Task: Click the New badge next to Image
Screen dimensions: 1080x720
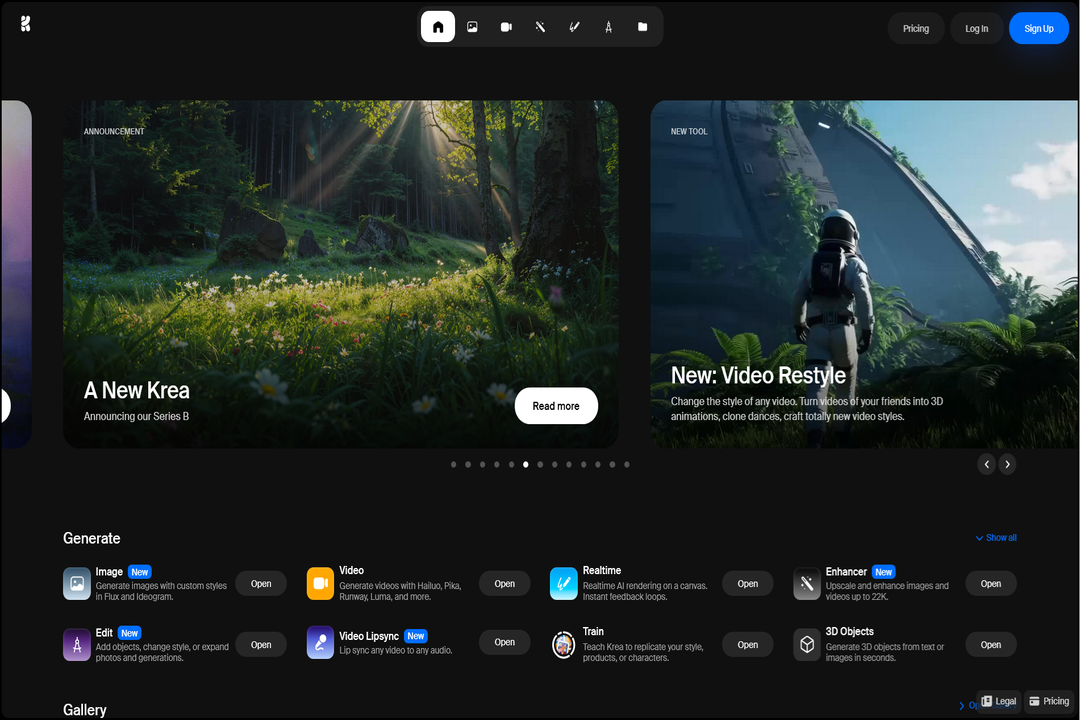Action: tap(140, 572)
